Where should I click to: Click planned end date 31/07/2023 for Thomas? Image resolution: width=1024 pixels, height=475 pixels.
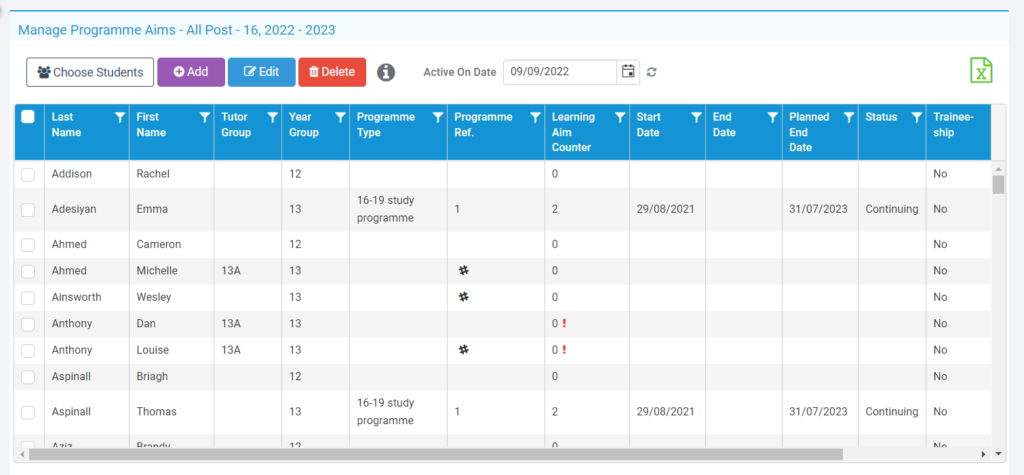pyautogui.click(x=818, y=412)
